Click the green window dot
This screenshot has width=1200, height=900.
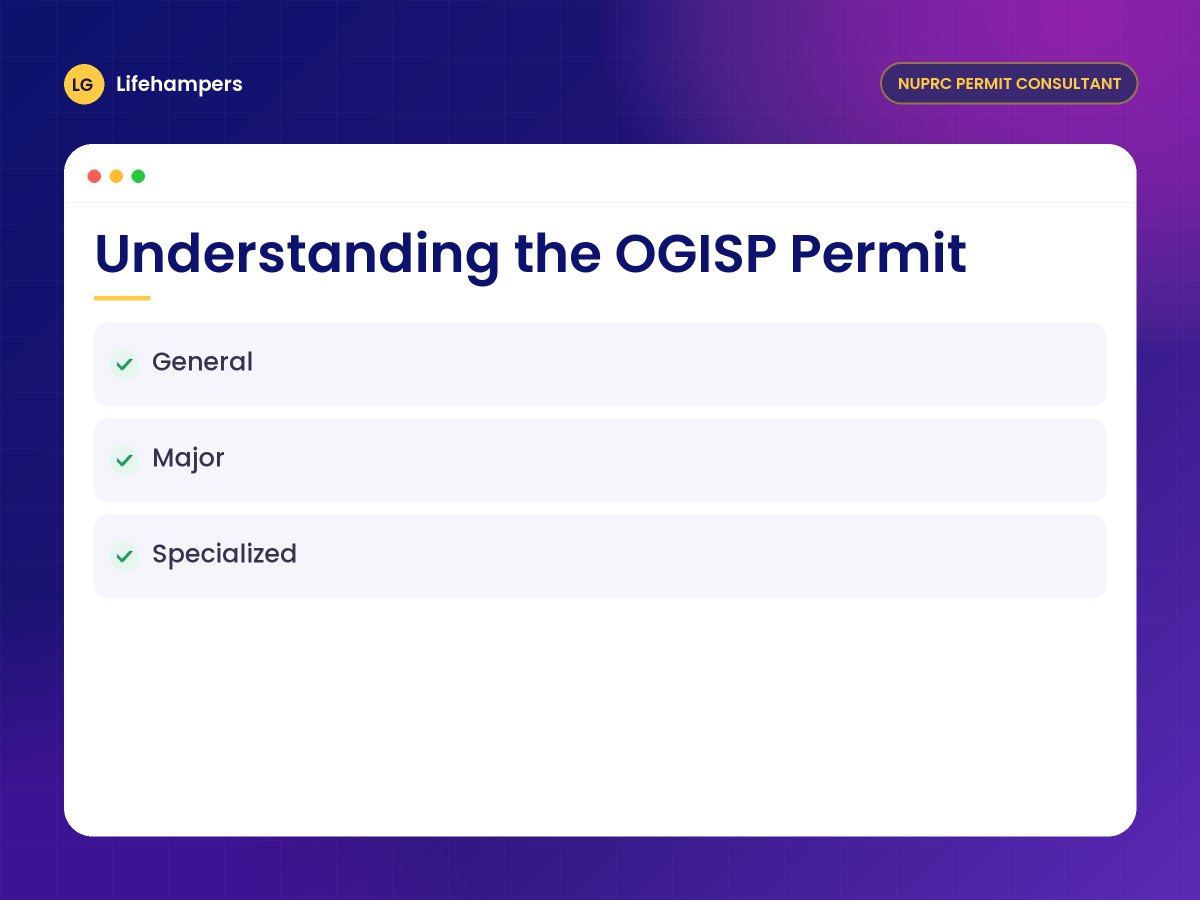coord(138,176)
